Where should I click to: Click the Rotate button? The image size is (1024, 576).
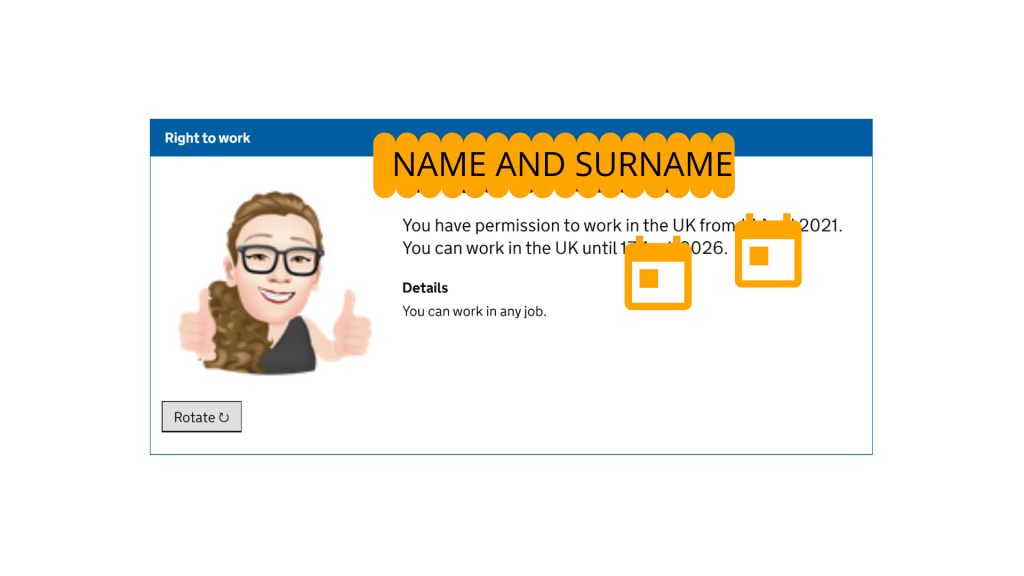201,417
